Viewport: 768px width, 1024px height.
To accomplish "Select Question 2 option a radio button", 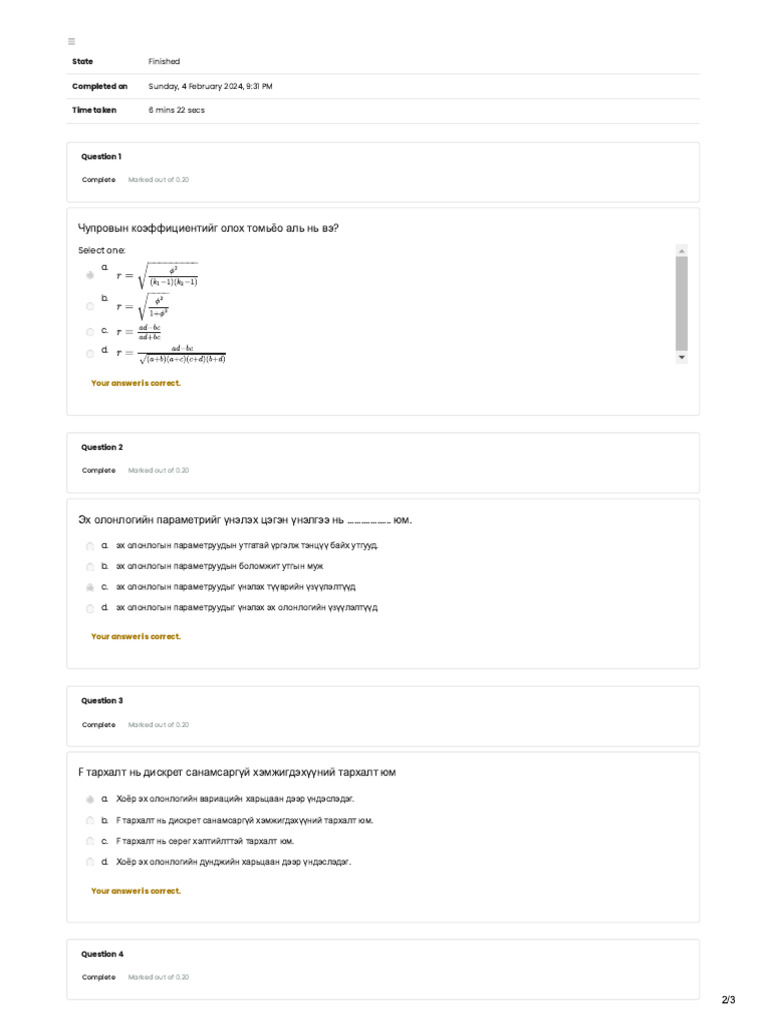I will [90, 546].
